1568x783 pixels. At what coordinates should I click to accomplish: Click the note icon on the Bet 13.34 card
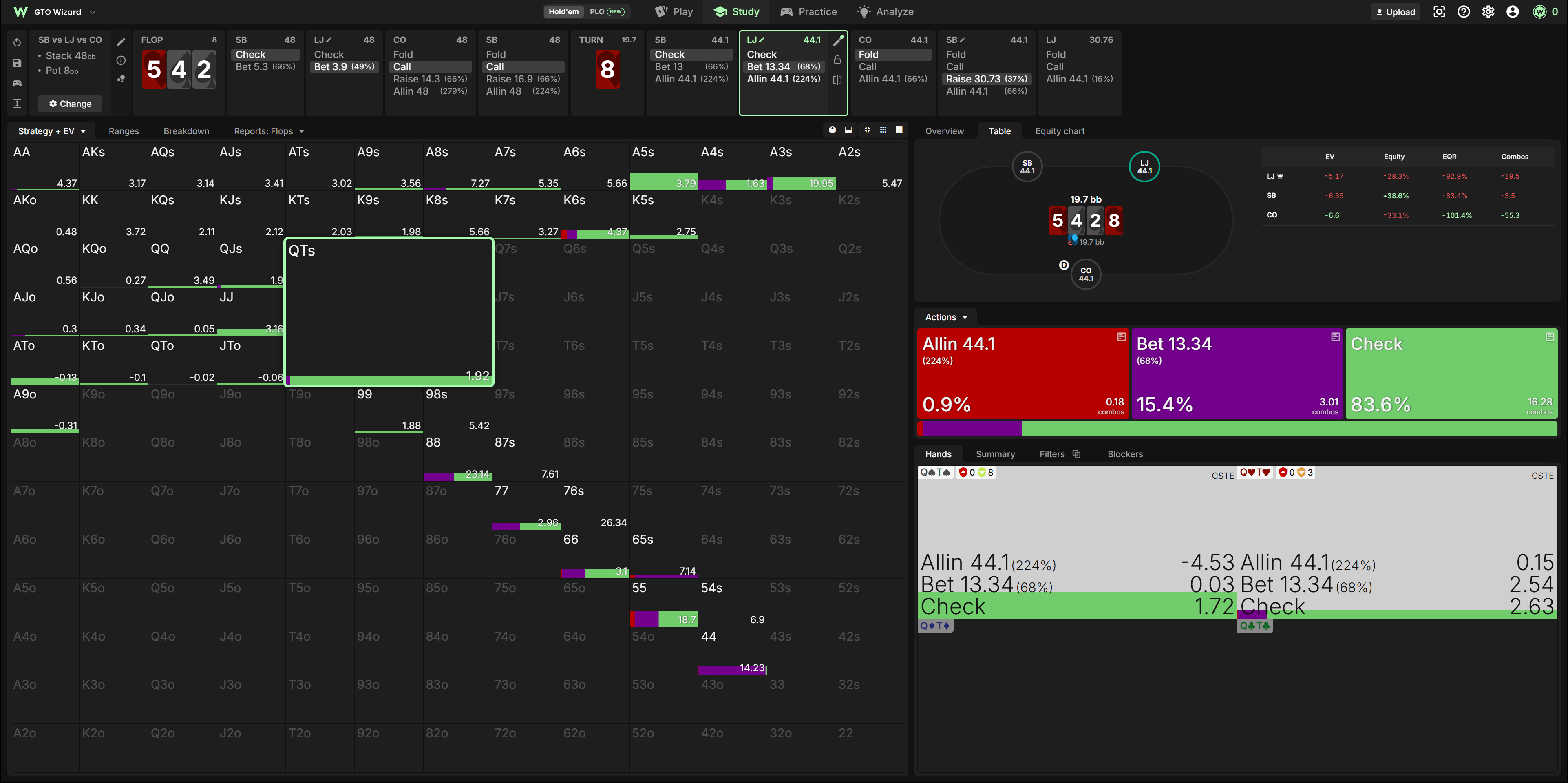(1336, 337)
